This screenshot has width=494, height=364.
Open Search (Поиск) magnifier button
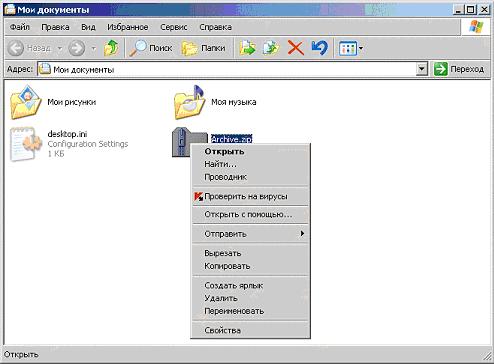[x=151, y=48]
